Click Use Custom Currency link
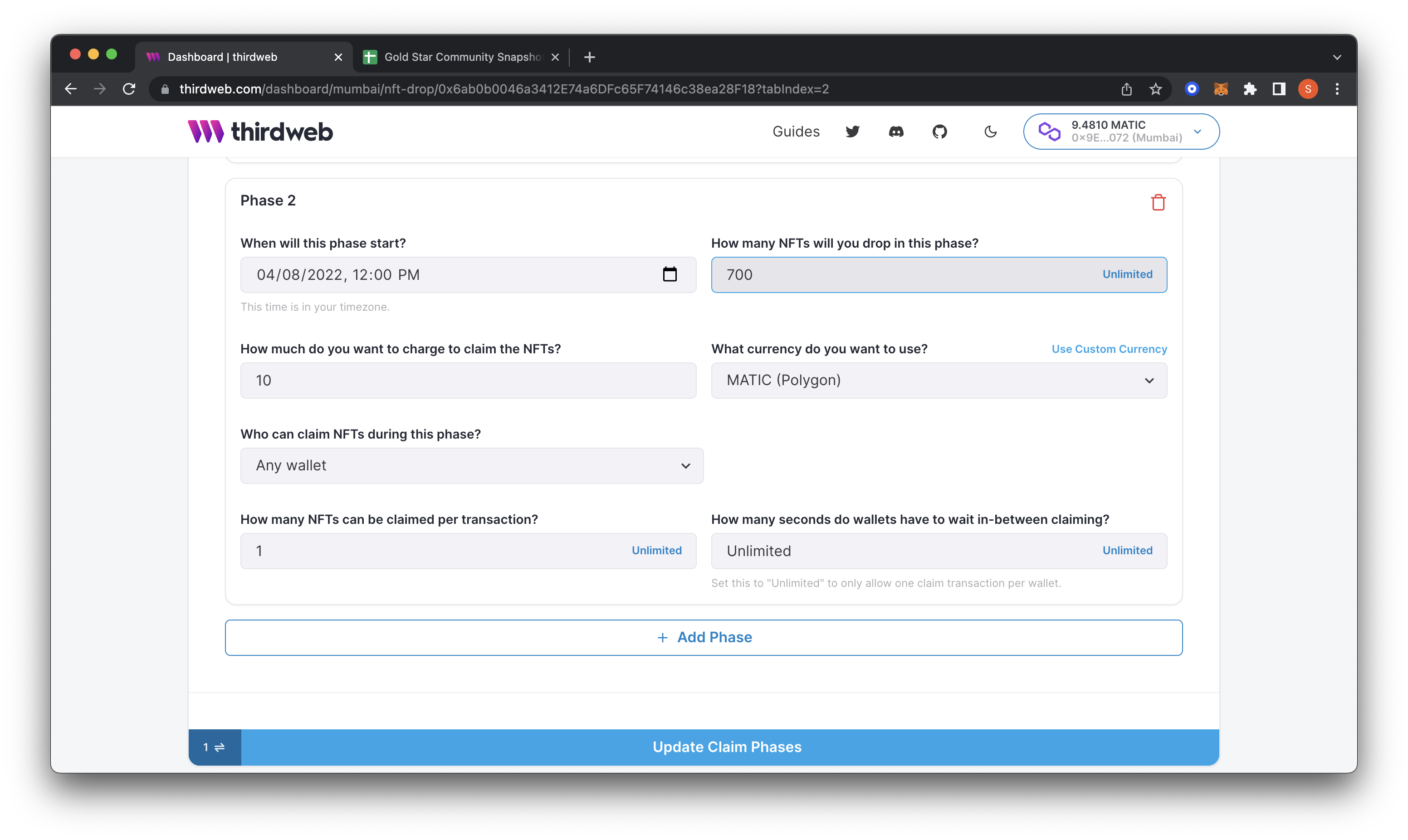The width and height of the screenshot is (1408, 840). click(1109, 349)
